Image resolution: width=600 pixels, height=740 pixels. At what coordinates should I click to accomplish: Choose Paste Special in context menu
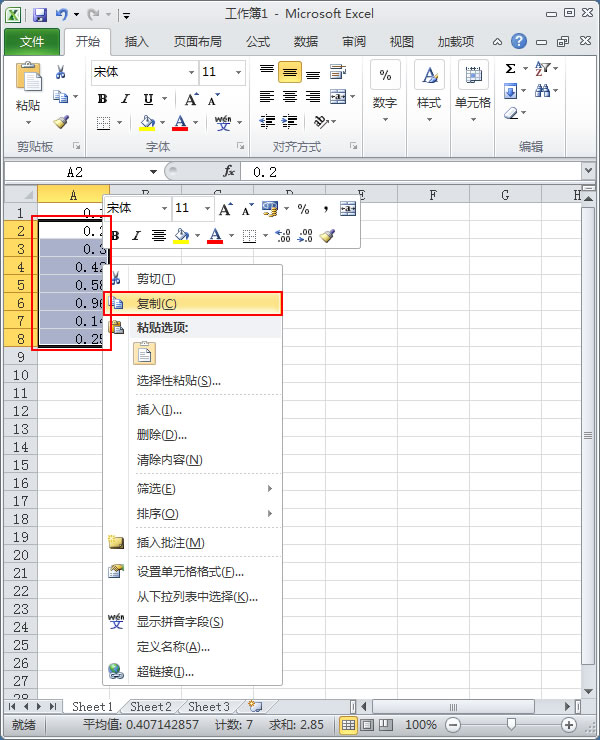point(193,380)
